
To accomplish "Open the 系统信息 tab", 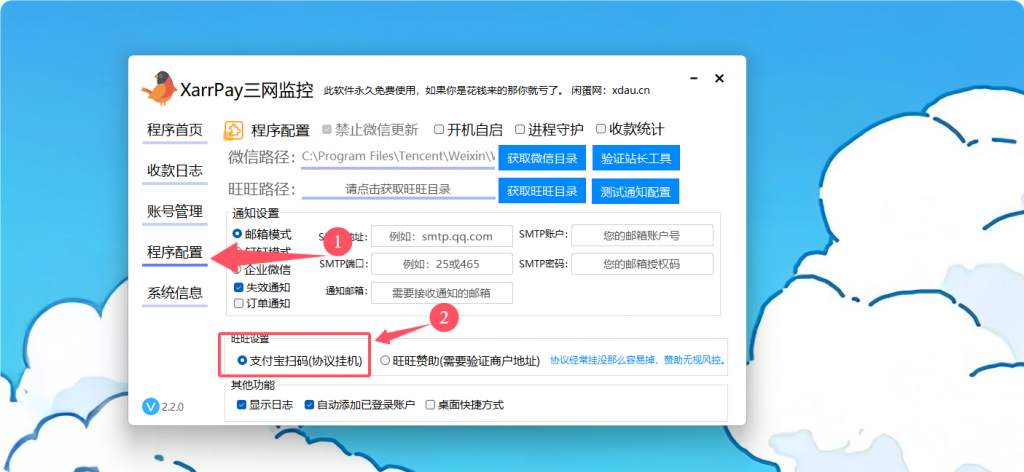I will tap(174, 293).
